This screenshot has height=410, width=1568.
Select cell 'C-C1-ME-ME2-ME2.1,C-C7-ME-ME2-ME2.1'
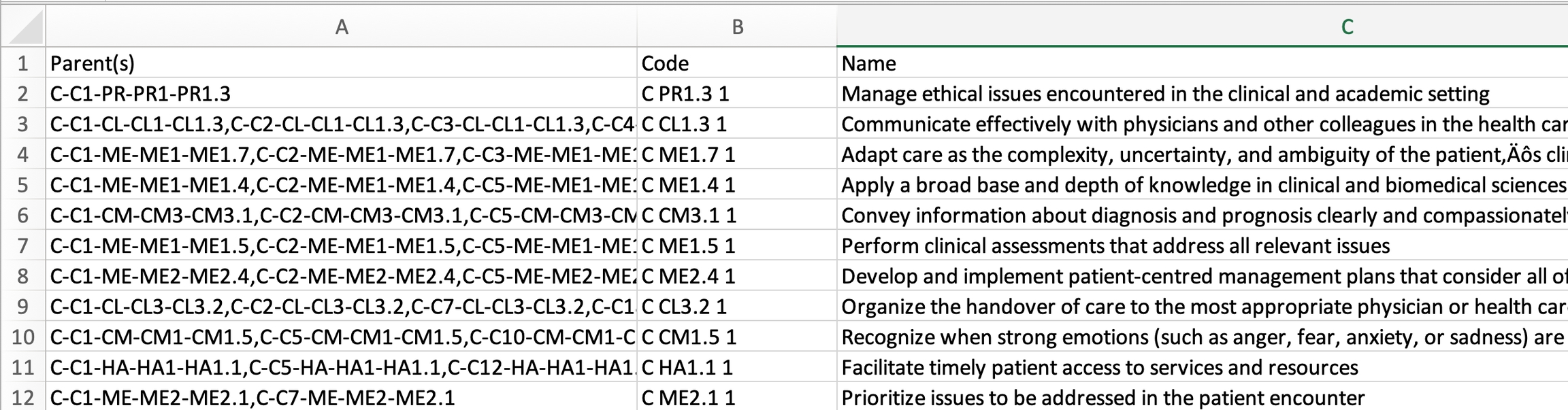point(340,398)
